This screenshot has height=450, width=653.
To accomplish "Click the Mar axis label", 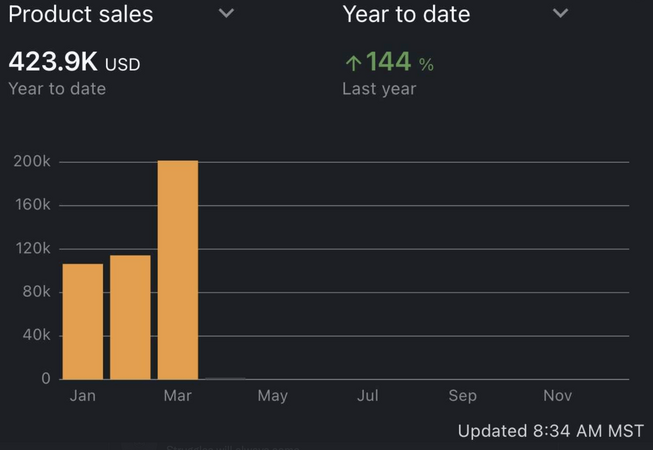I will 177,396.
